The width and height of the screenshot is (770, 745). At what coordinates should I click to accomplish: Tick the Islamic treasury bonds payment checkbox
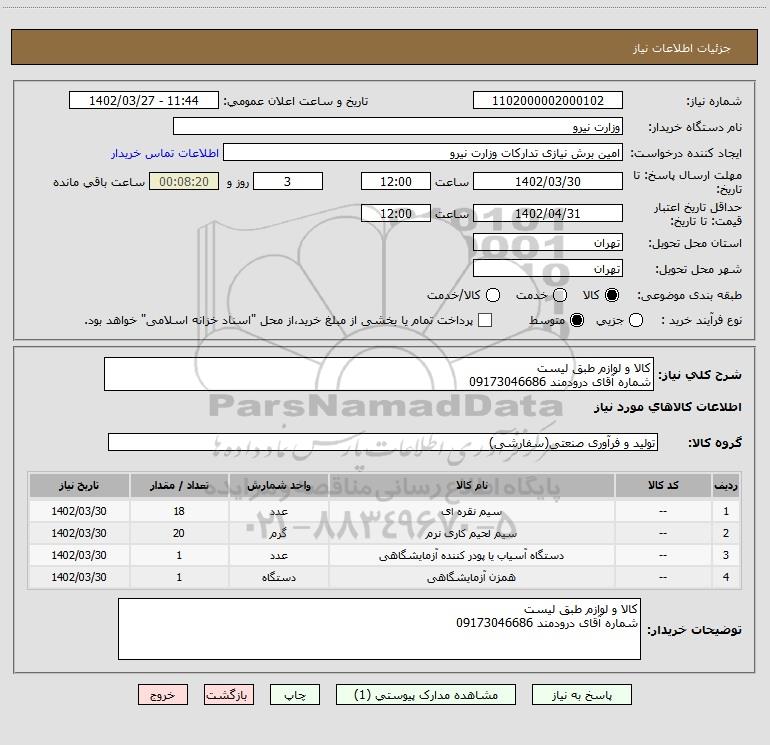(485, 320)
